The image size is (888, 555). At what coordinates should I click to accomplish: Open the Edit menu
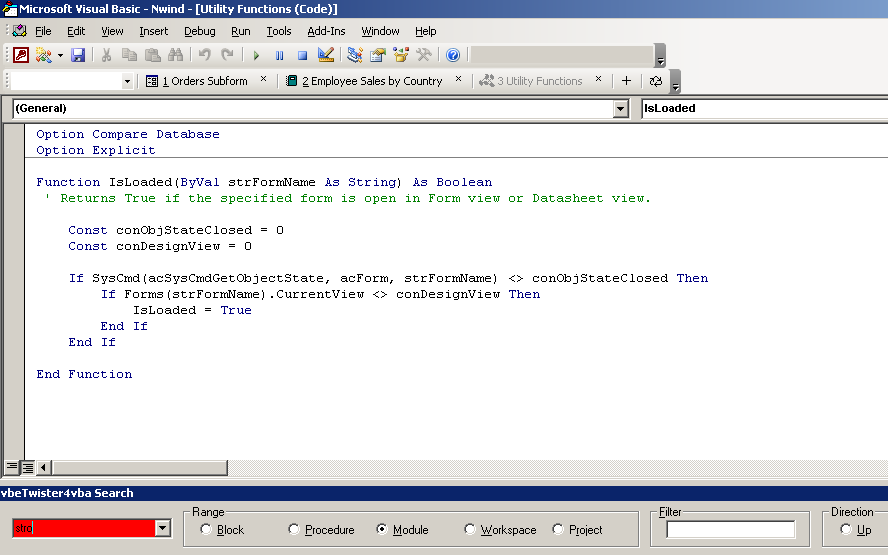(76, 31)
